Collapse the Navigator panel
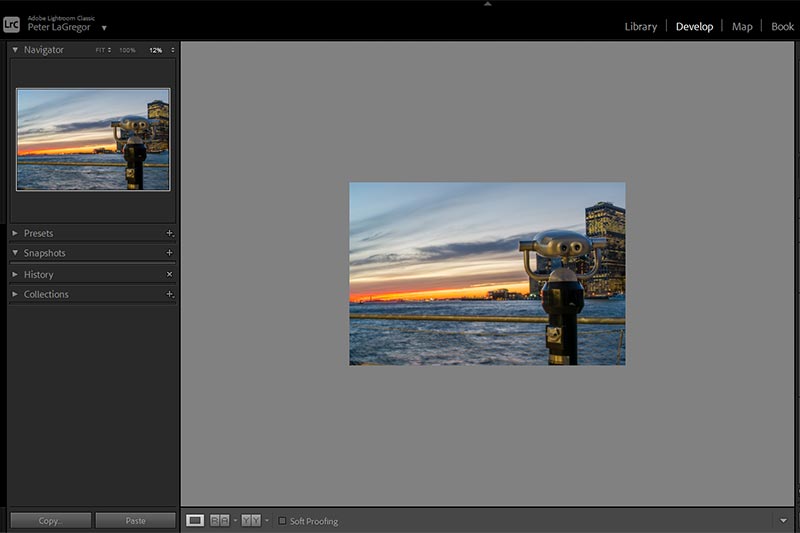 pyautogui.click(x=15, y=50)
